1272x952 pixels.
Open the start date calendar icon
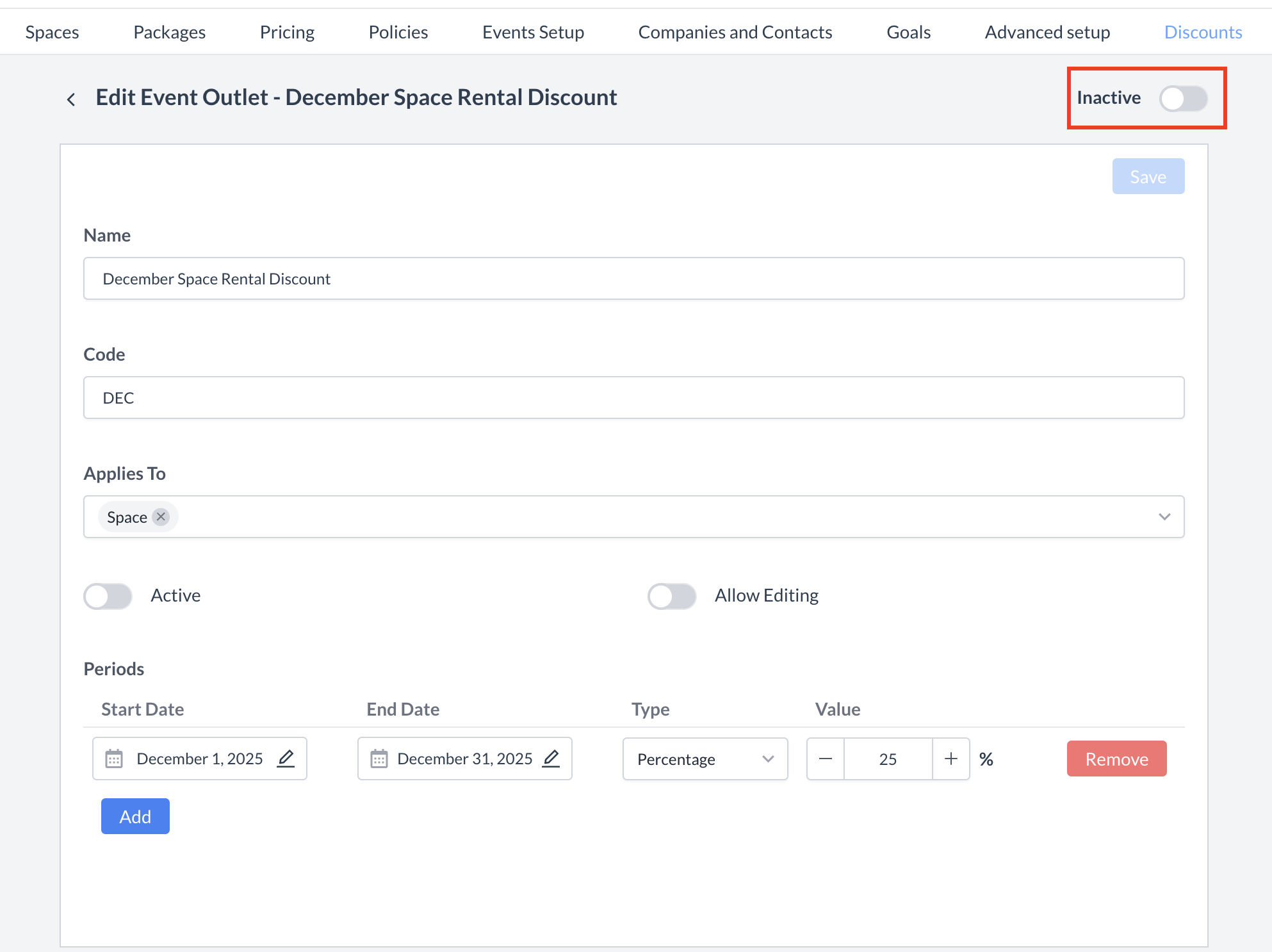(115, 759)
